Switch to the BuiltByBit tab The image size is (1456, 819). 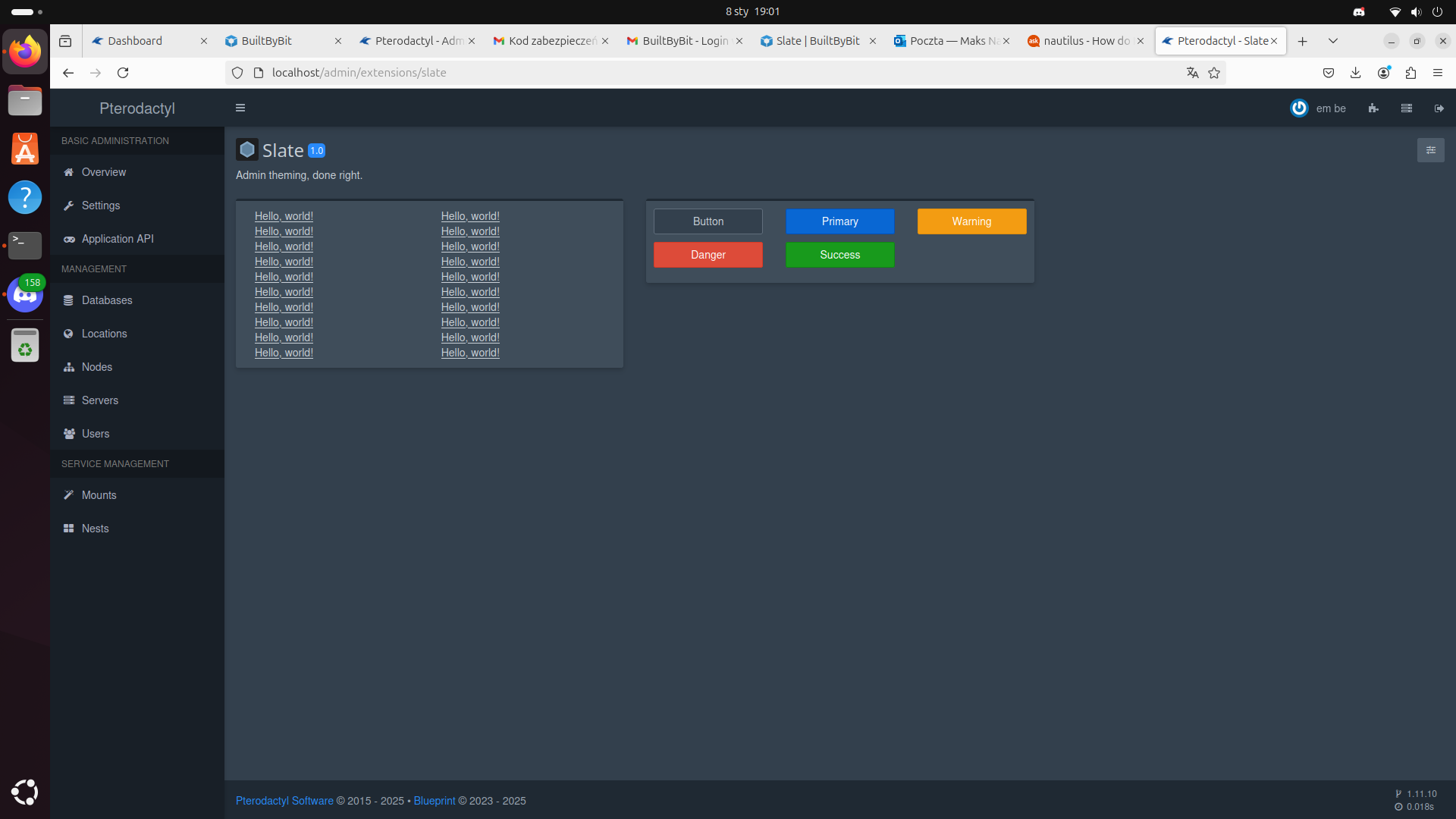click(x=283, y=41)
